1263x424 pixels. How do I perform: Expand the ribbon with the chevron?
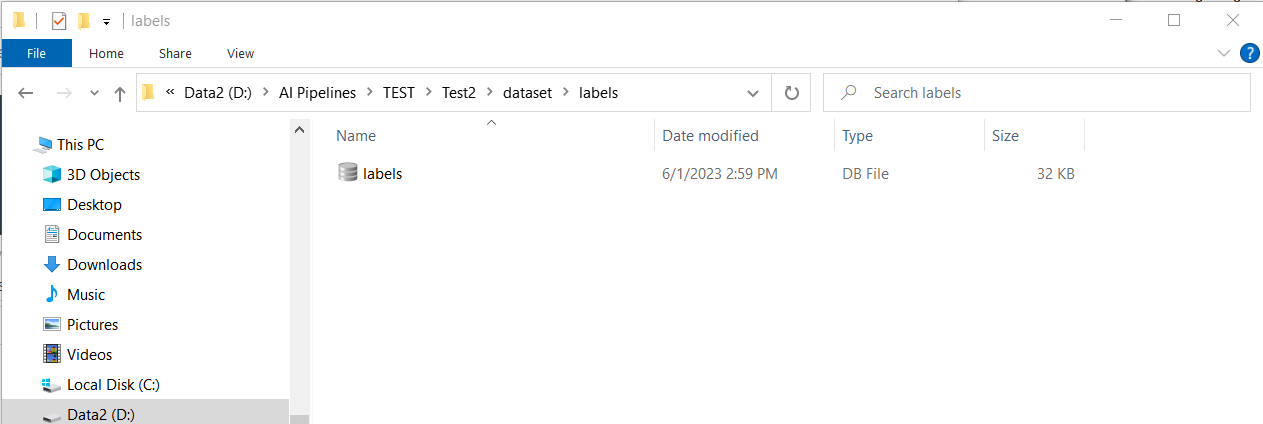1224,53
